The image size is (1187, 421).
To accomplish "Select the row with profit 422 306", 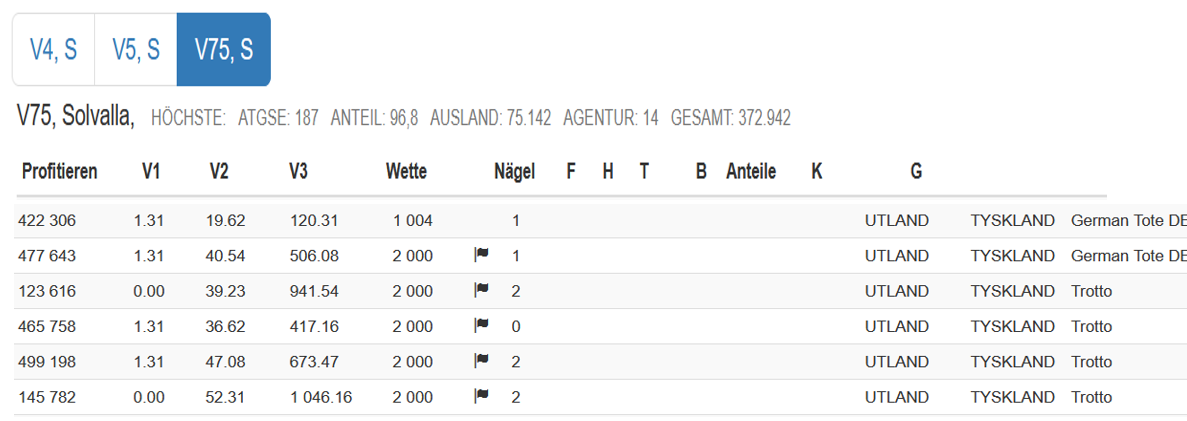I will click(x=600, y=221).
